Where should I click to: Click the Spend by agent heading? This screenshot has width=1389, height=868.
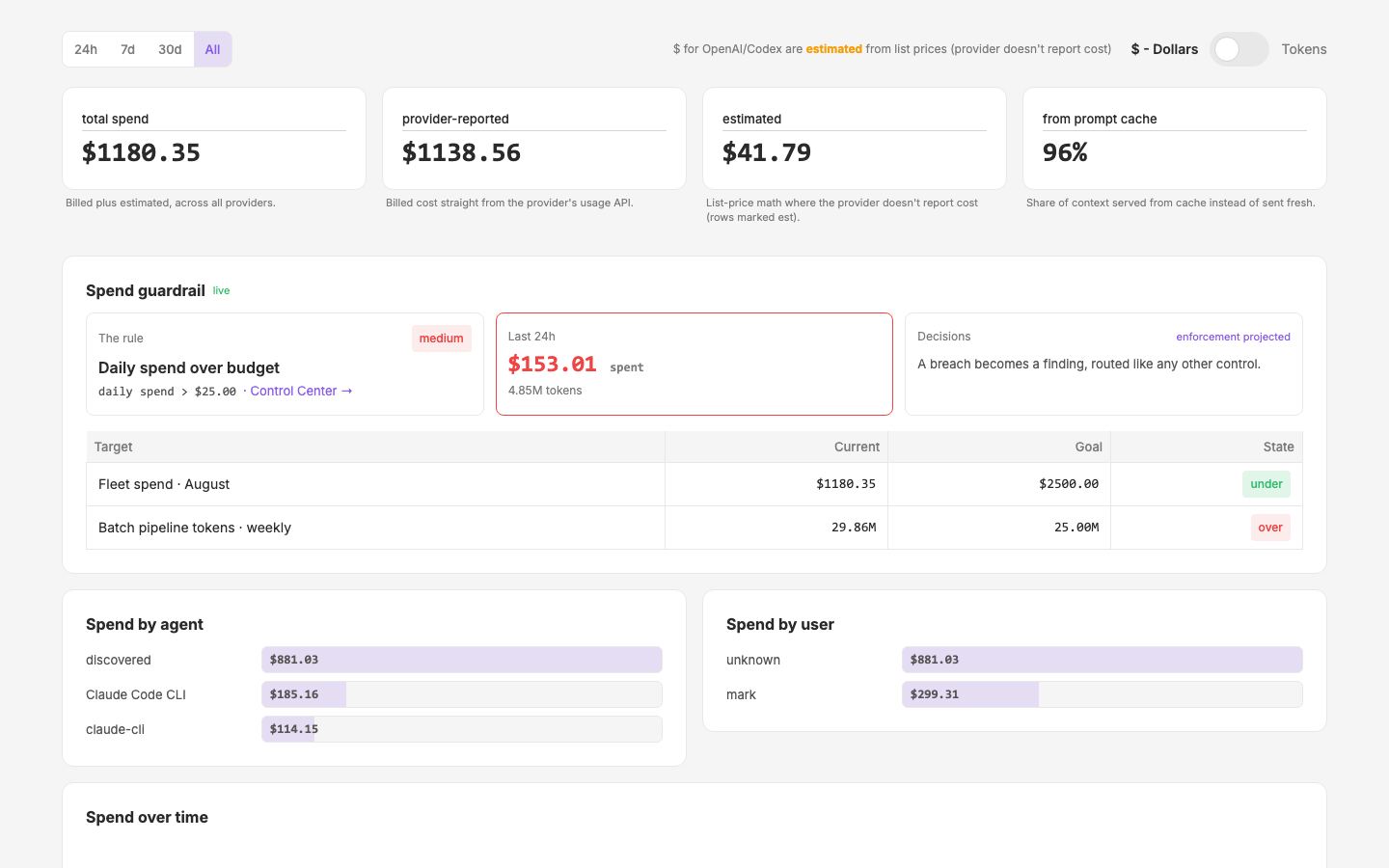click(145, 624)
